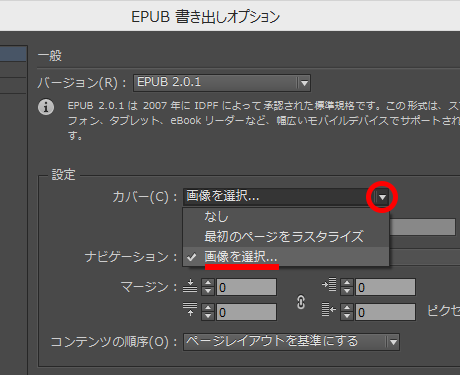Click the カバー dropdown arrow button
This screenshot has height=375, width=460.
point(382,197)
